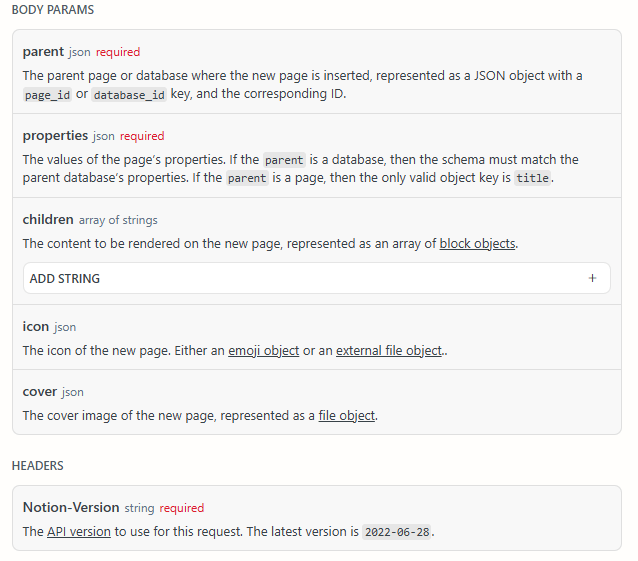Click the HEADERS section heading
The image size is (638, 561).
coord(37,466)
